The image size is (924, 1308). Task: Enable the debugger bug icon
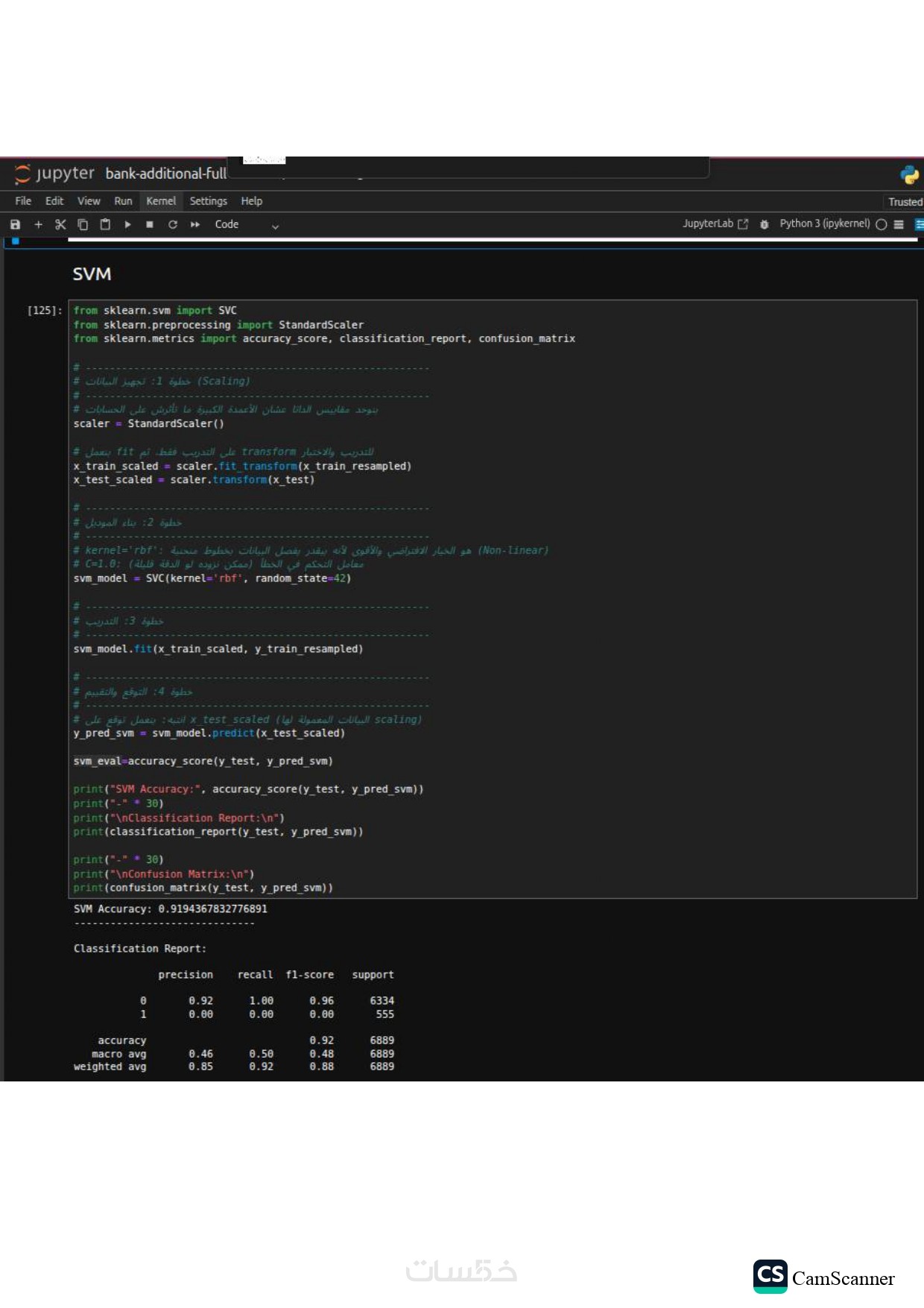point(764,224)
